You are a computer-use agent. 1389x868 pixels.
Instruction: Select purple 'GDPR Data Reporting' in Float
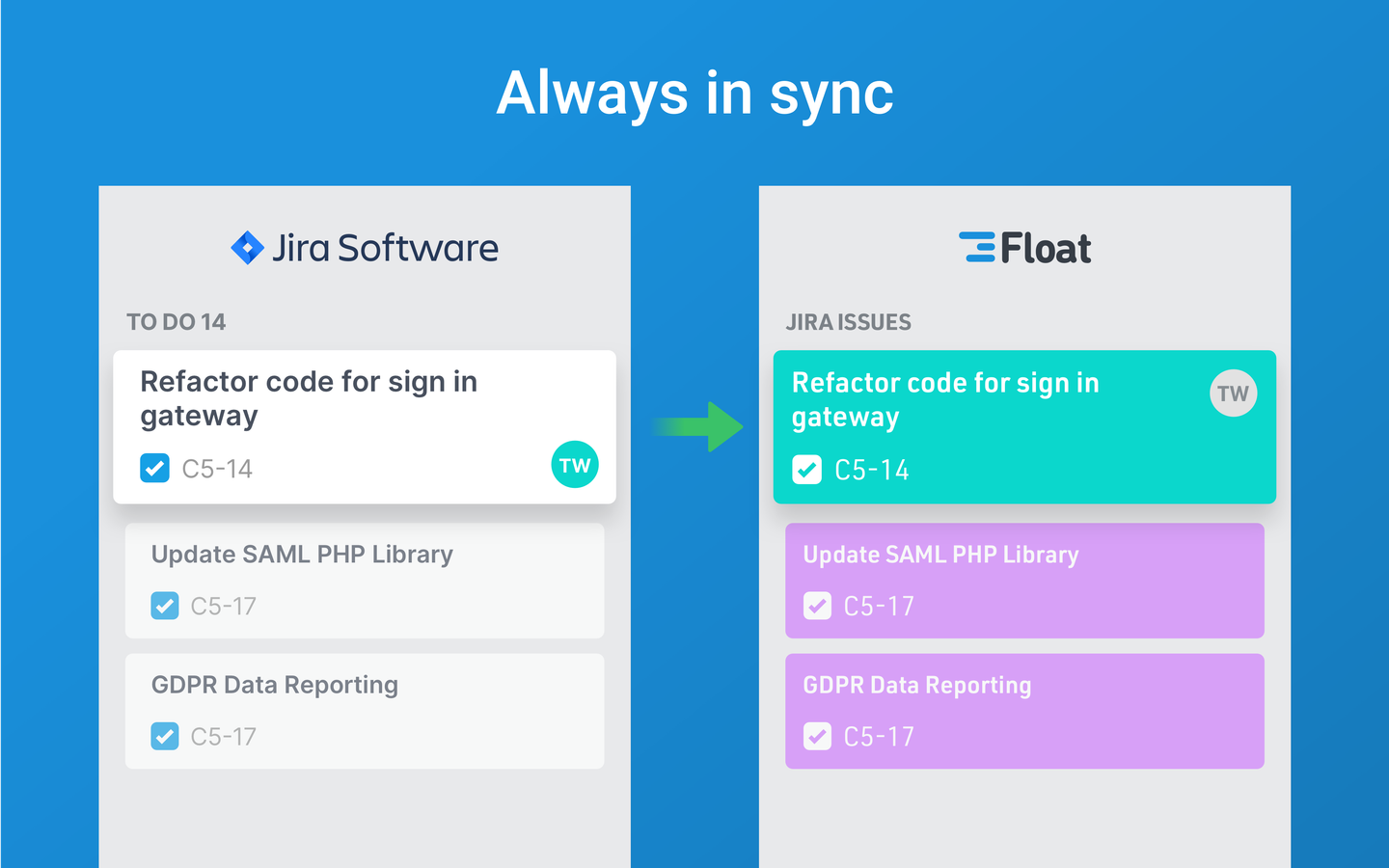[x=917, y=685]
